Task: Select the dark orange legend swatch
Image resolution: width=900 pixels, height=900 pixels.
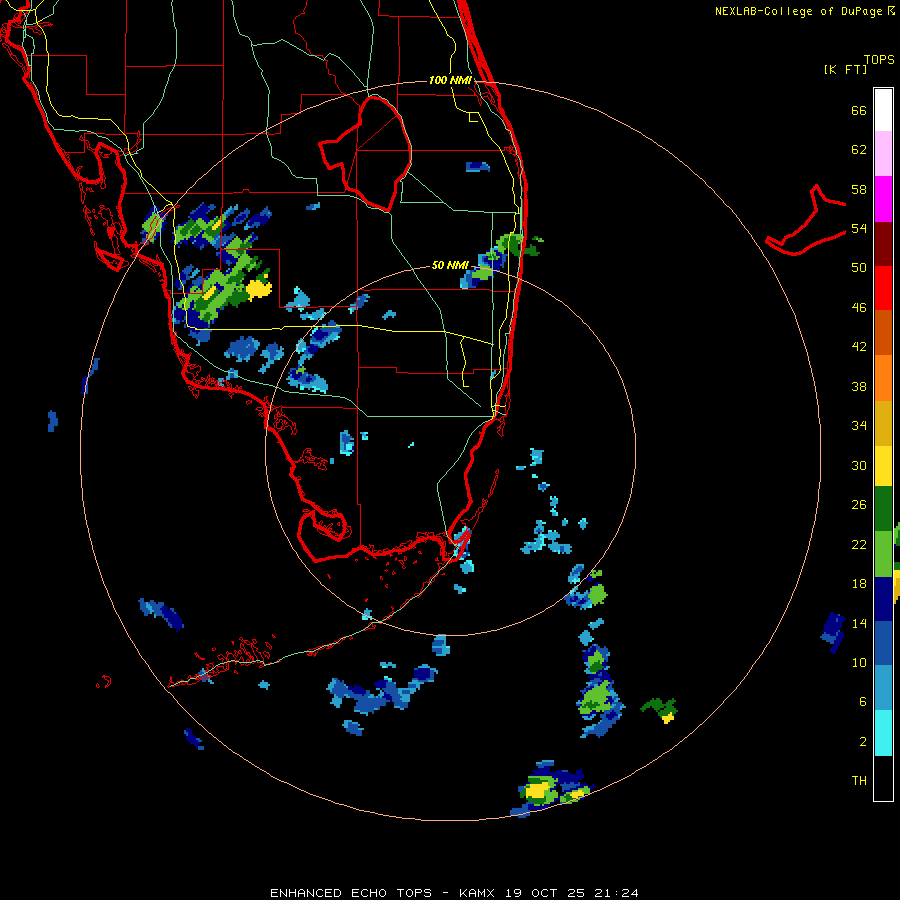Action: pyautogui.click(x=883, y=332)
